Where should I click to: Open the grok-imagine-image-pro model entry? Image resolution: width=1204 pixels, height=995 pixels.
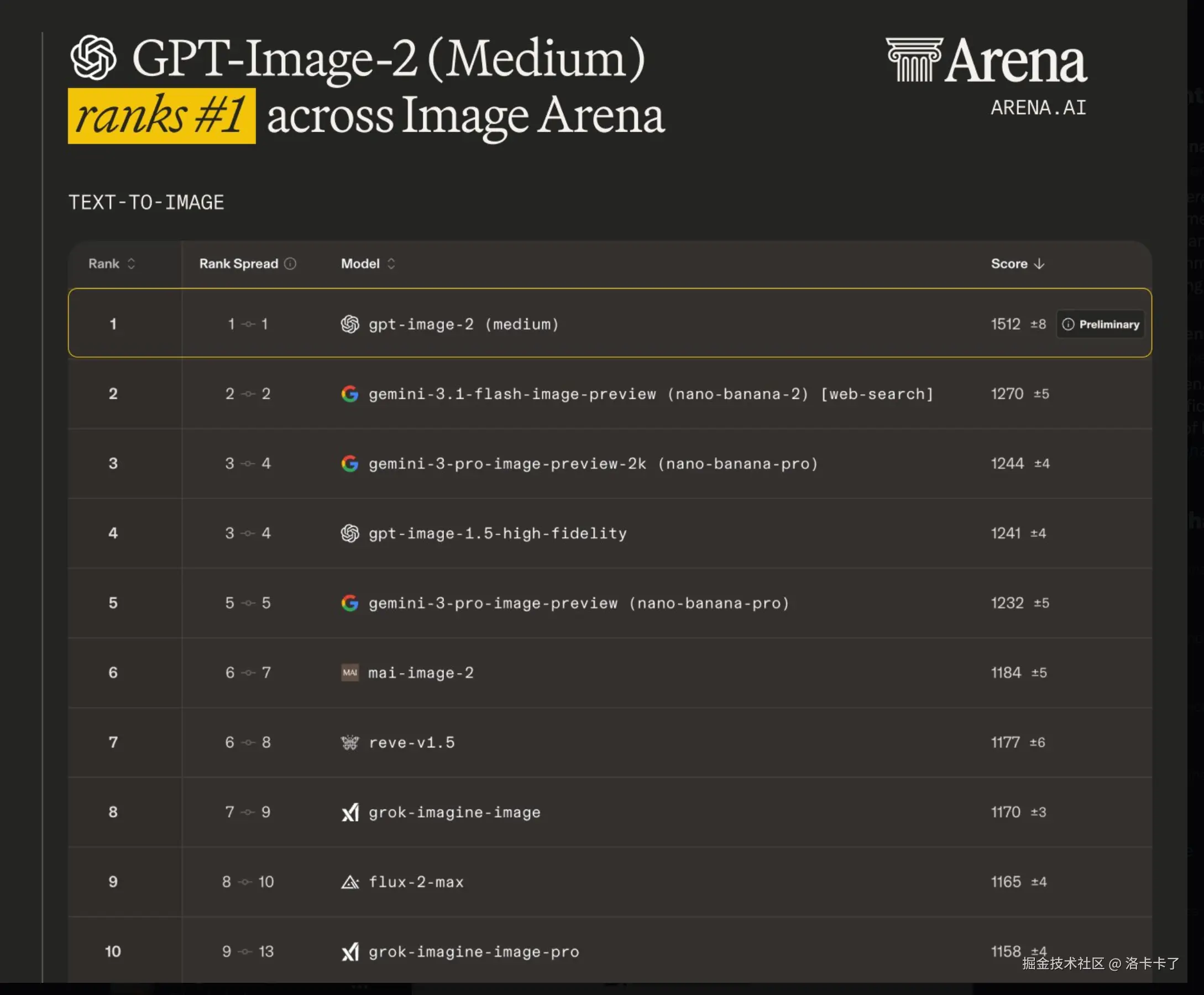[473, 951]
